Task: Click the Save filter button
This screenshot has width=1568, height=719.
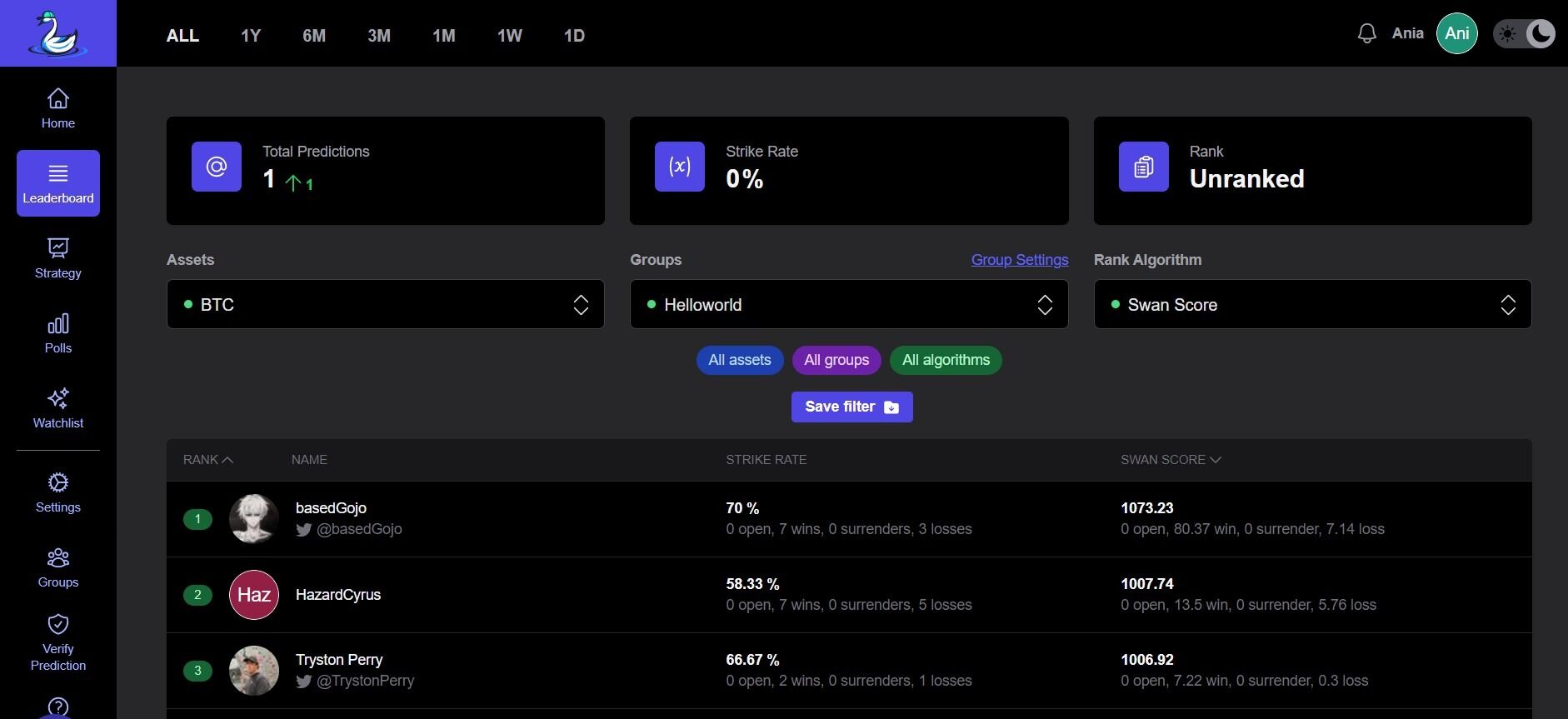Action: pos(851,407)
